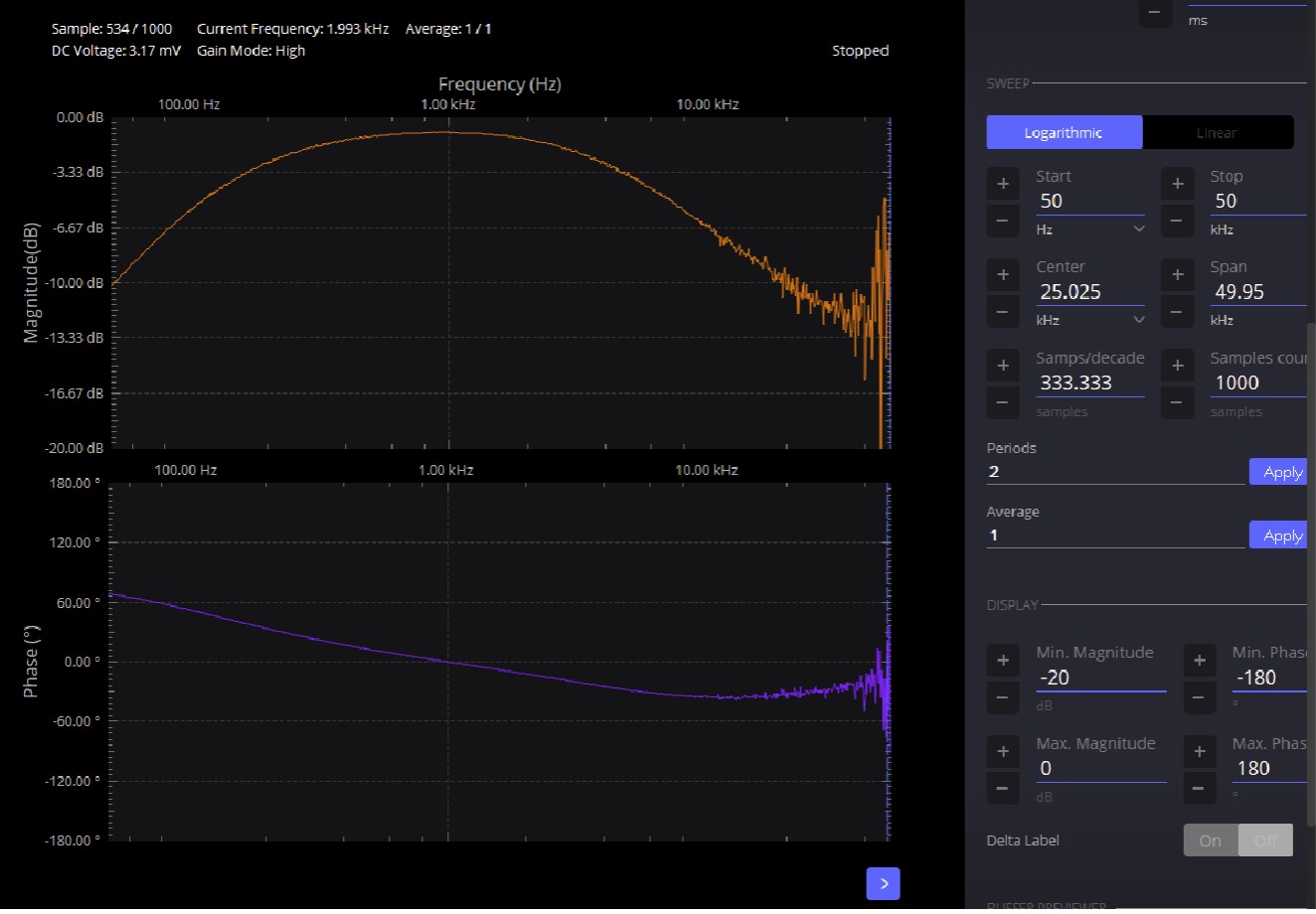Increase Samples count with plus button

tap(1178, 366)
